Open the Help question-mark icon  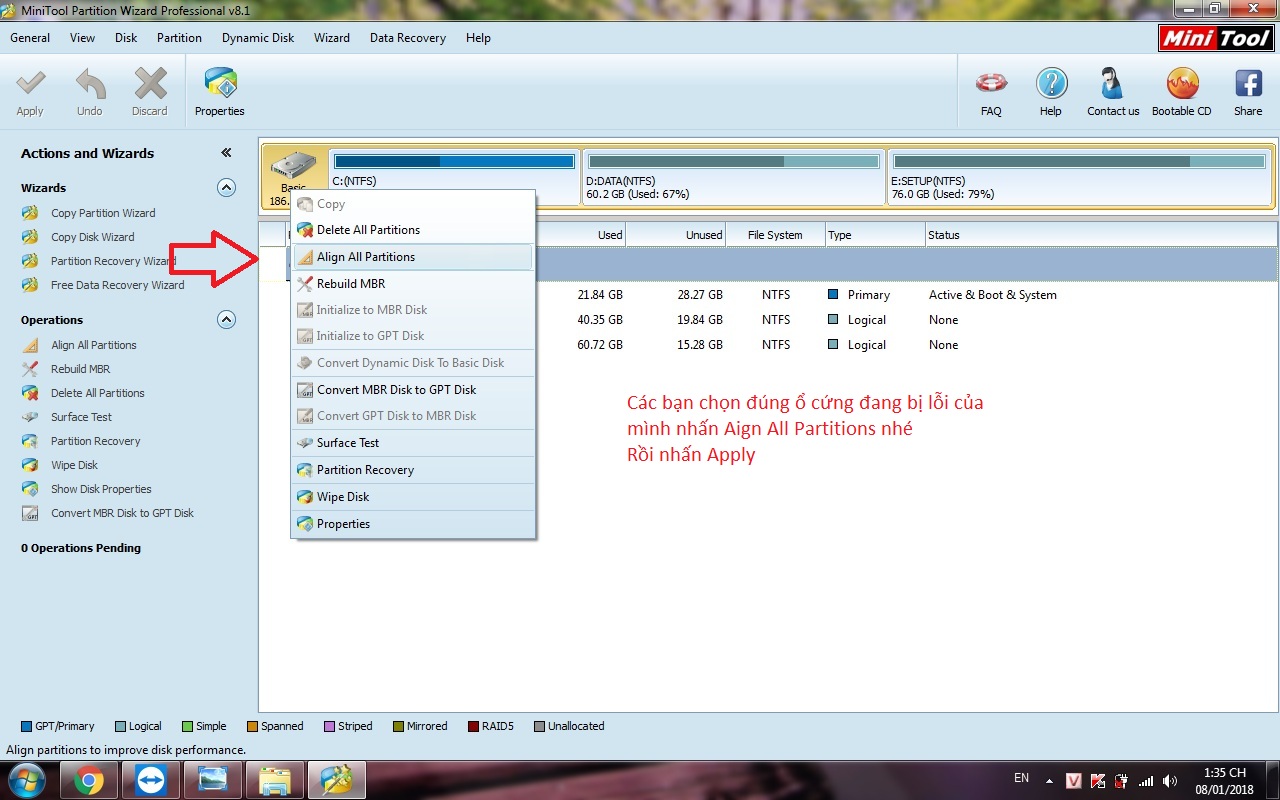tap(1051, 92)
